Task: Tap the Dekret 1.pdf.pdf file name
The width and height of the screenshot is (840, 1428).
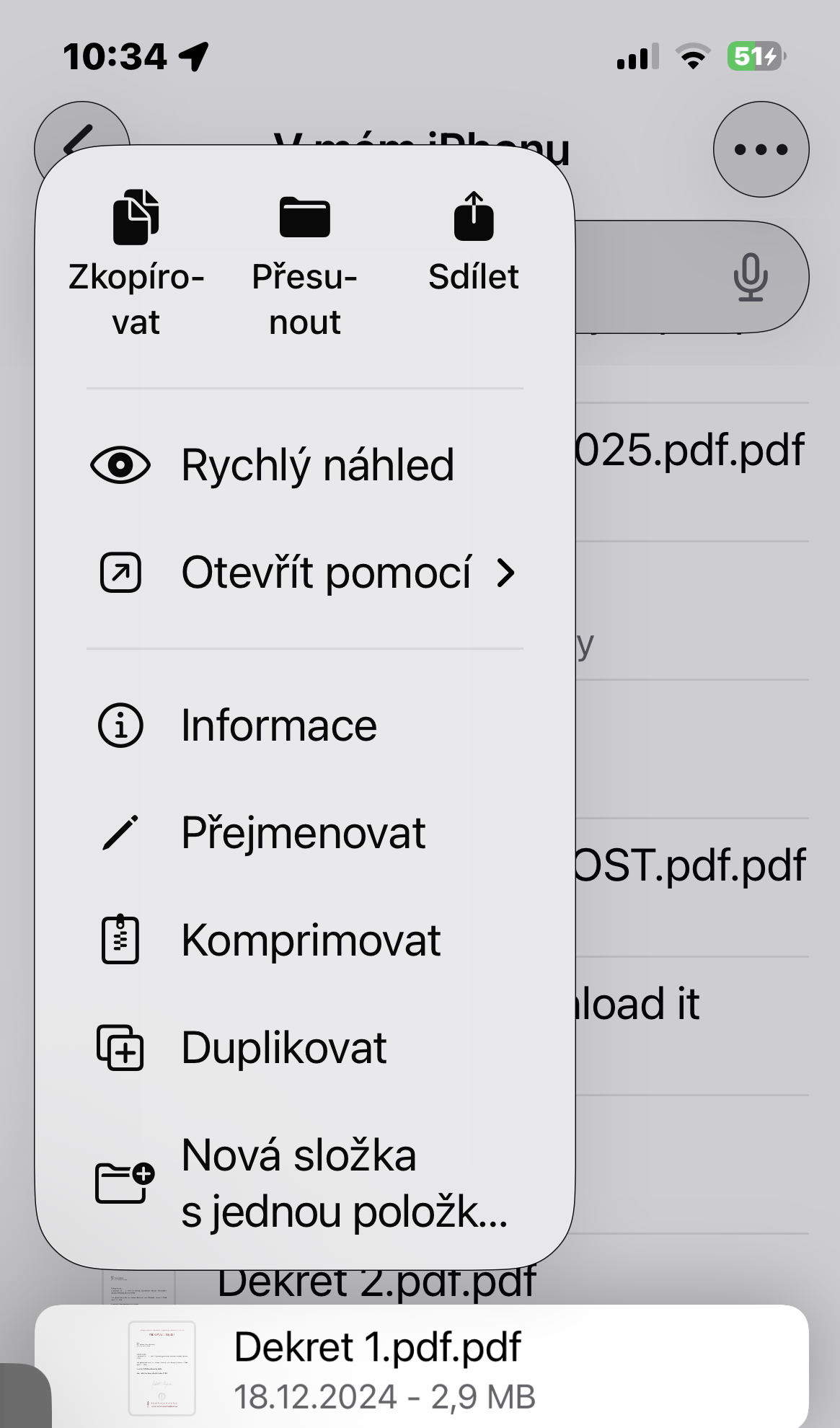Action: (377, 1347)
